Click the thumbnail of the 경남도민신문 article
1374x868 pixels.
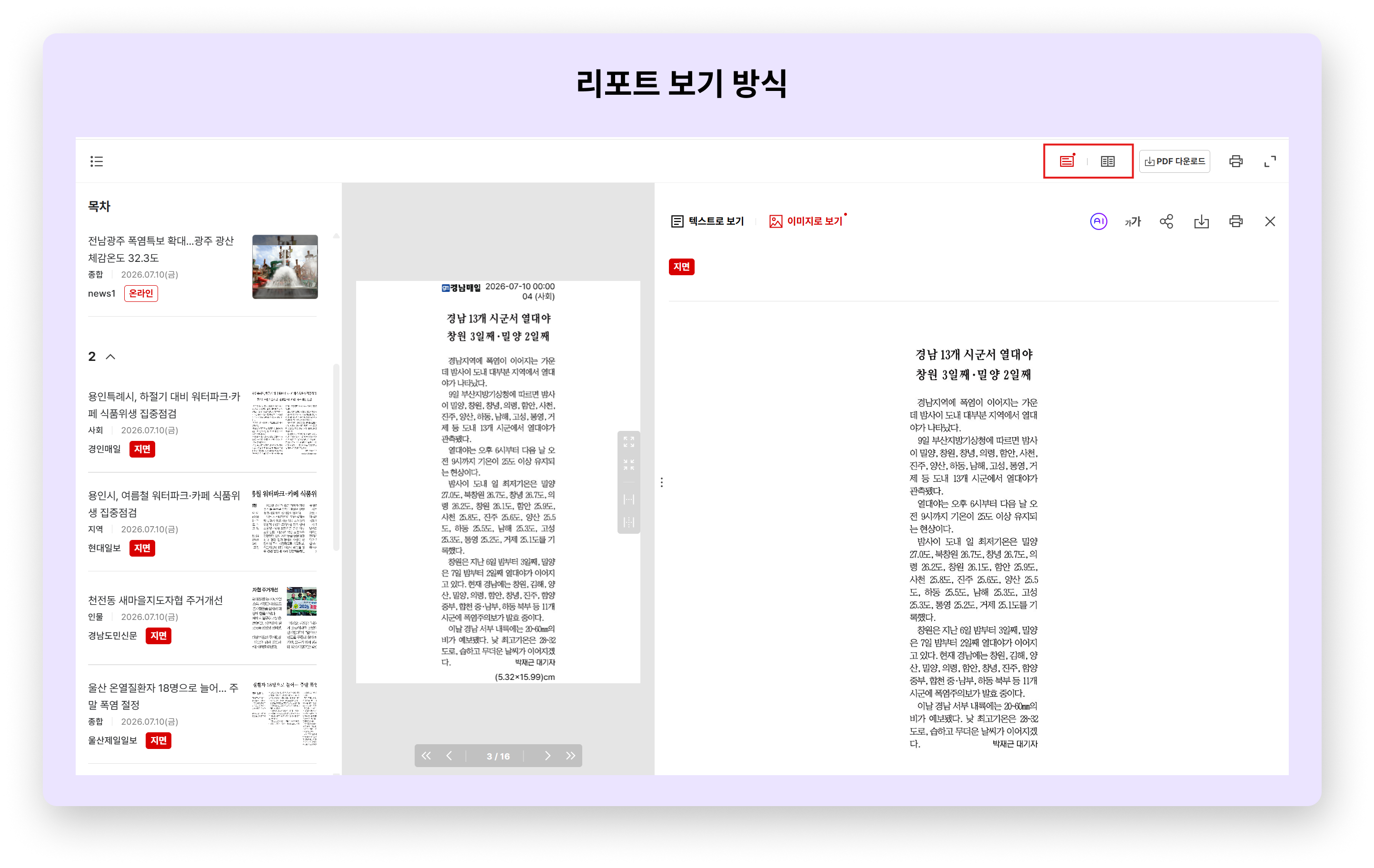285,618
